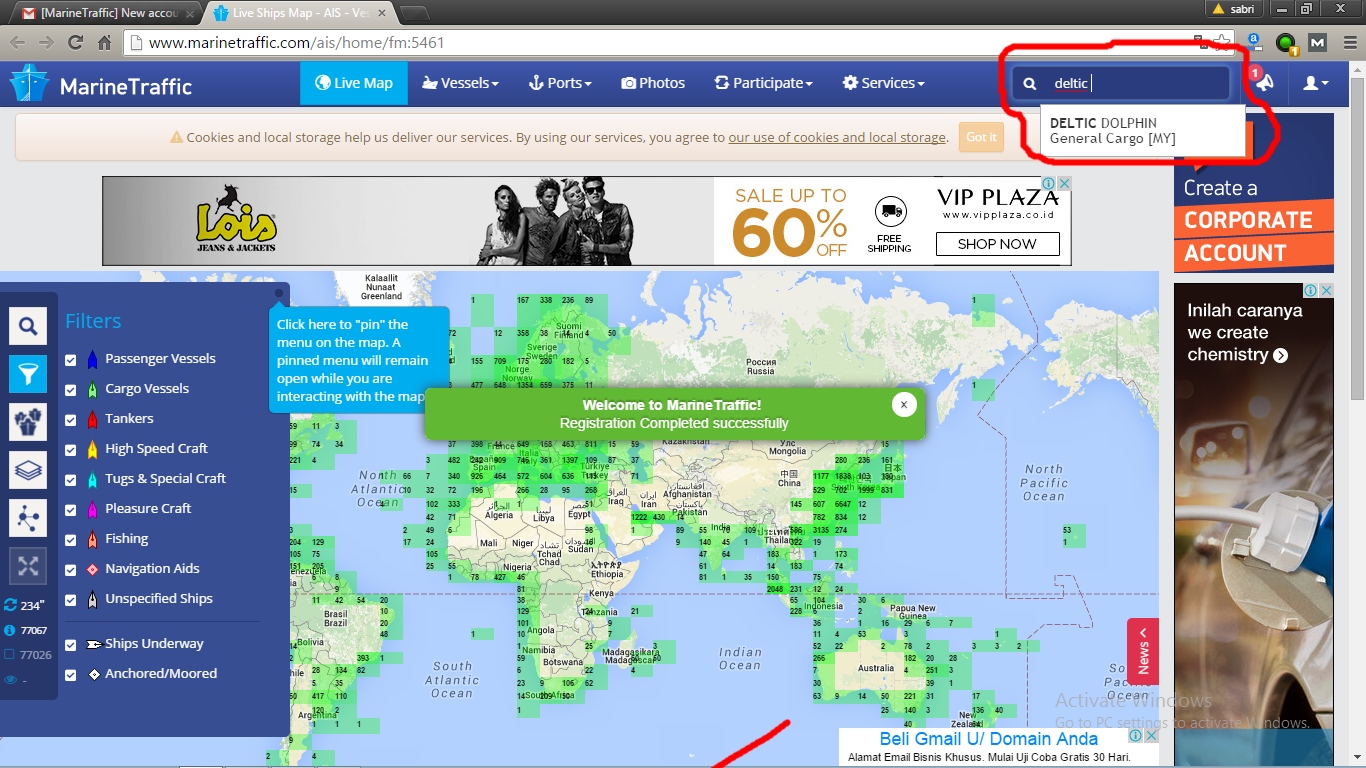
Task: Click AdChoices icon on Lois banner ad
Action: click(x=1046, y=184)
